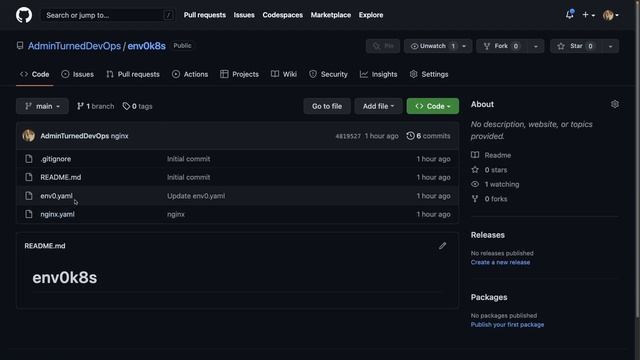Viewport: 640px width, 360px height.
Task: Open the Packages heading
Action: (x=489, y=297)
